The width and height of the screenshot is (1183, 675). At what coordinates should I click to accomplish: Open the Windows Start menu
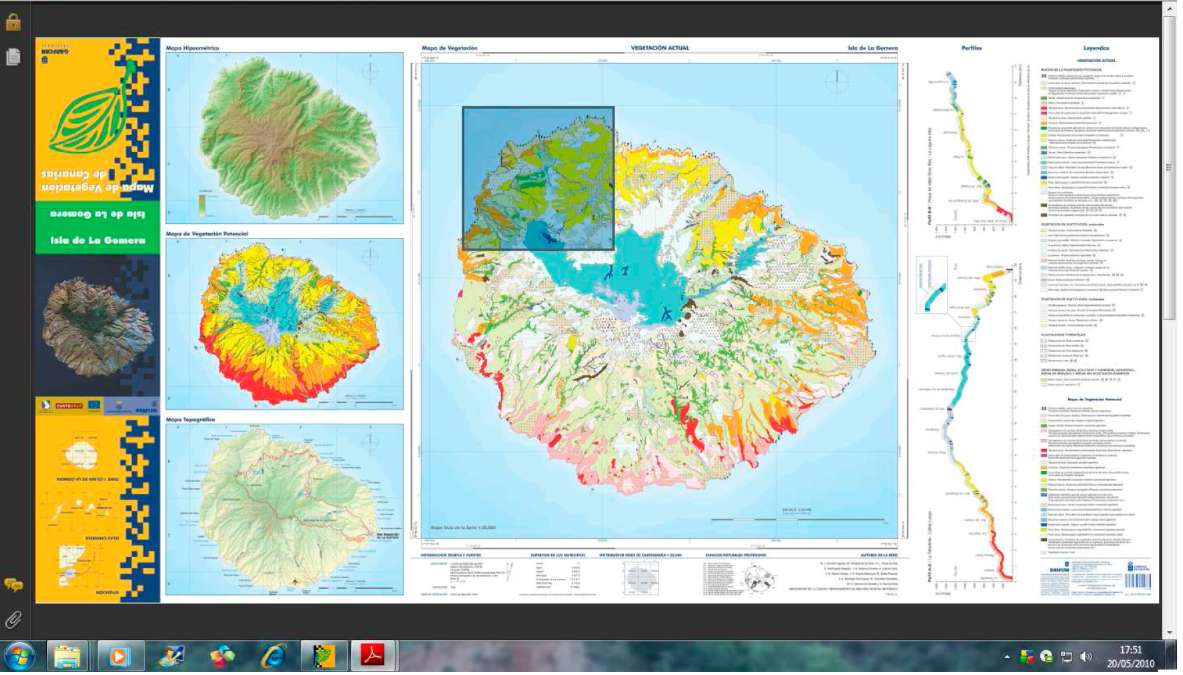[19, 656]
